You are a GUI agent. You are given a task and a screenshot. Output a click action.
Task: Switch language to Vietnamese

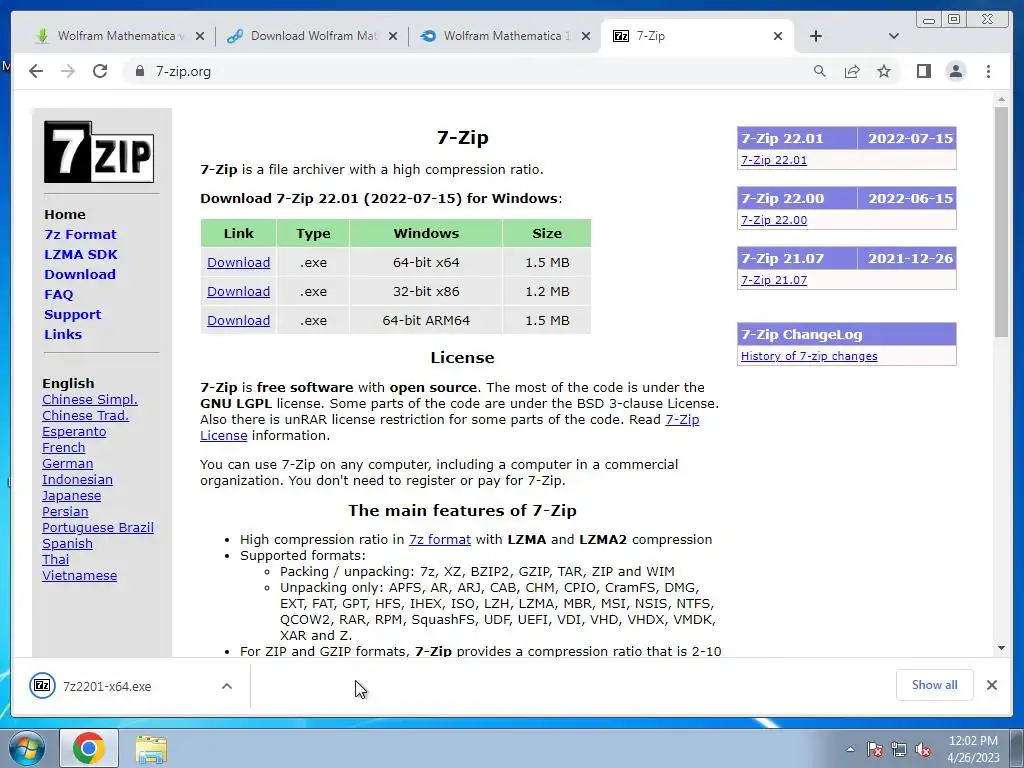coord(80,575)
